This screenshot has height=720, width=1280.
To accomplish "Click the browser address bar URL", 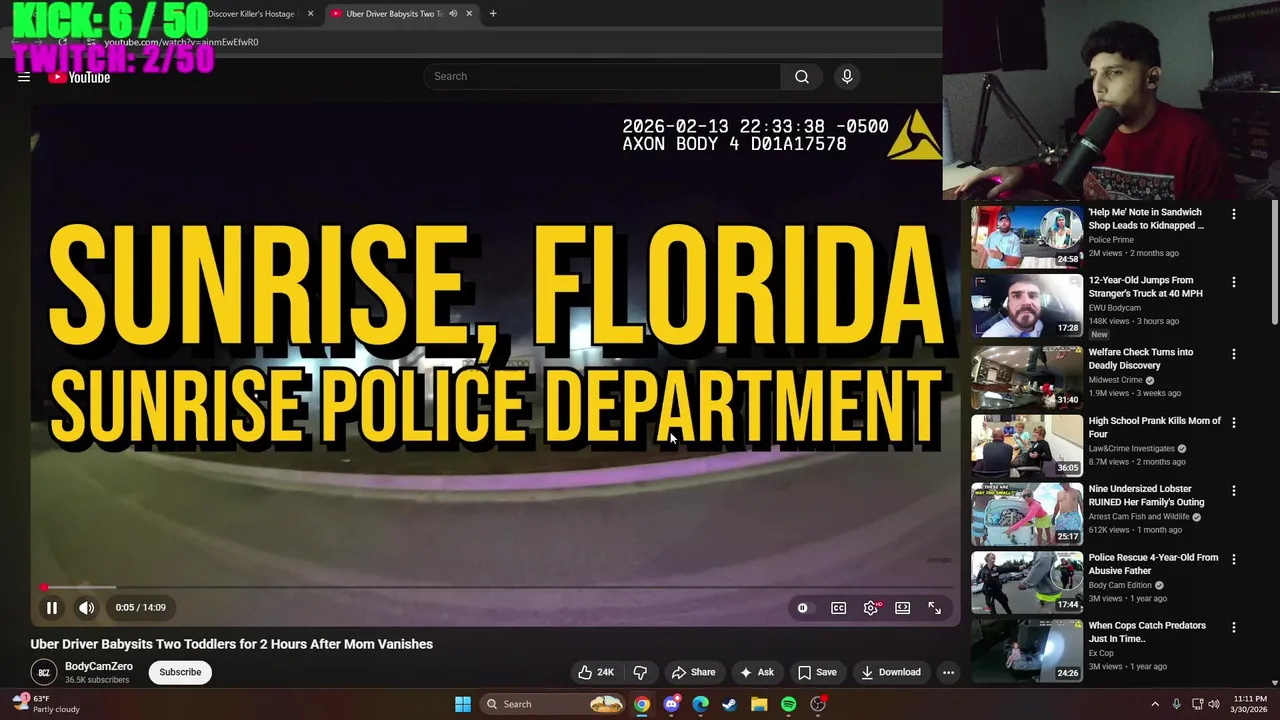I will pos(181,42).
